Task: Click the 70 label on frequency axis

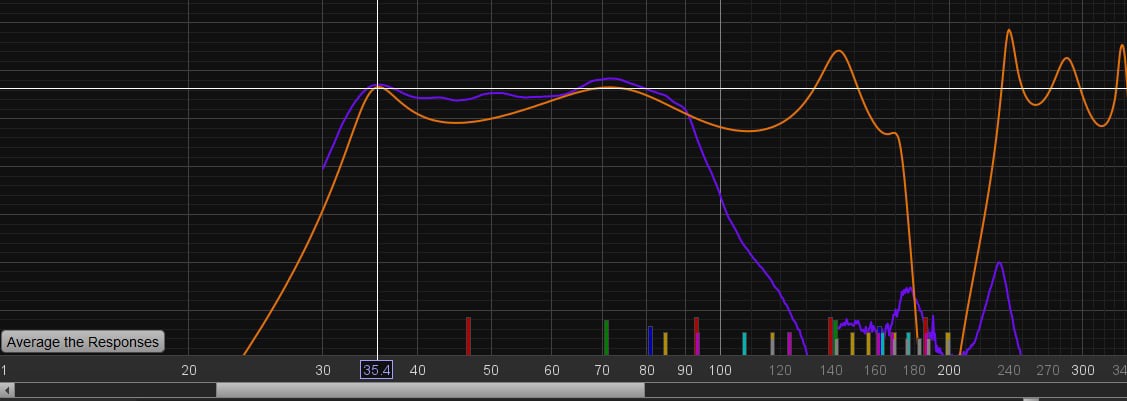Action: 602,371
